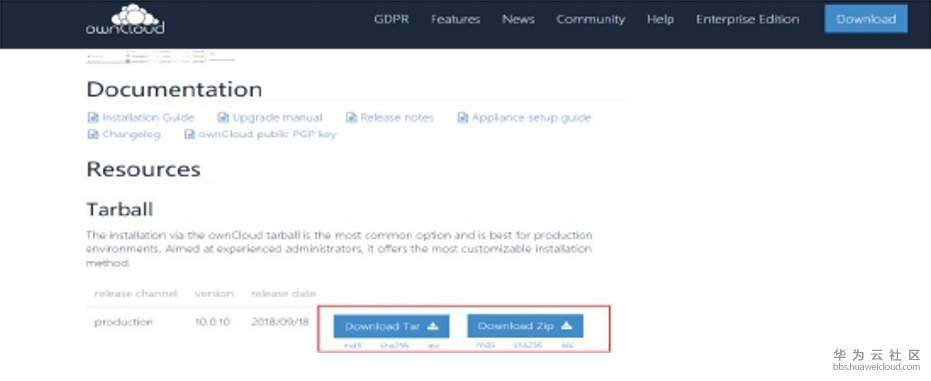Viewport: 931px width, 381px height.
Task: Go to the News page
Action: [x=518, y=19]
